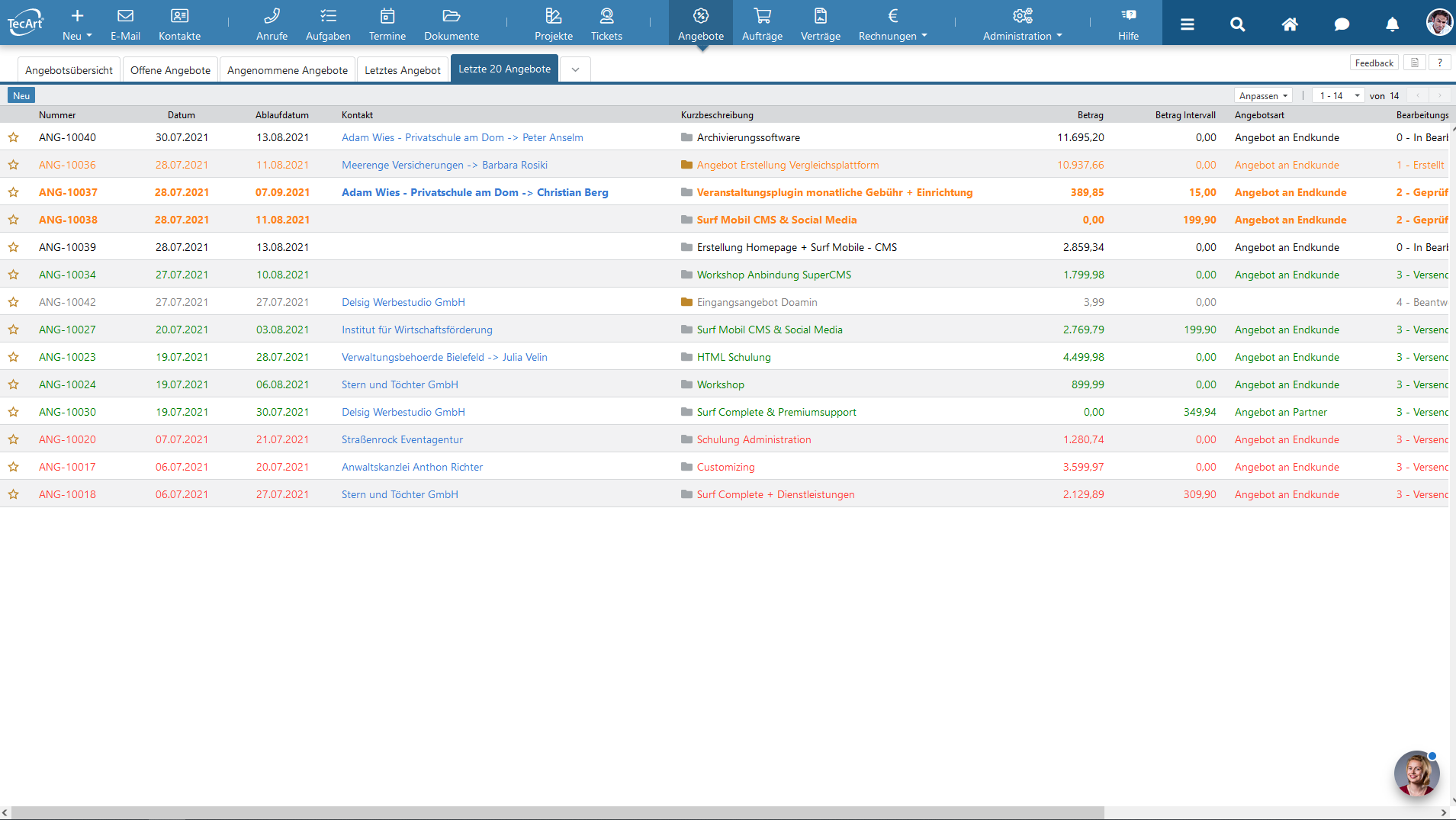
Task: Mark ANG-10037 as favorite with star
Action: [14, 192]
